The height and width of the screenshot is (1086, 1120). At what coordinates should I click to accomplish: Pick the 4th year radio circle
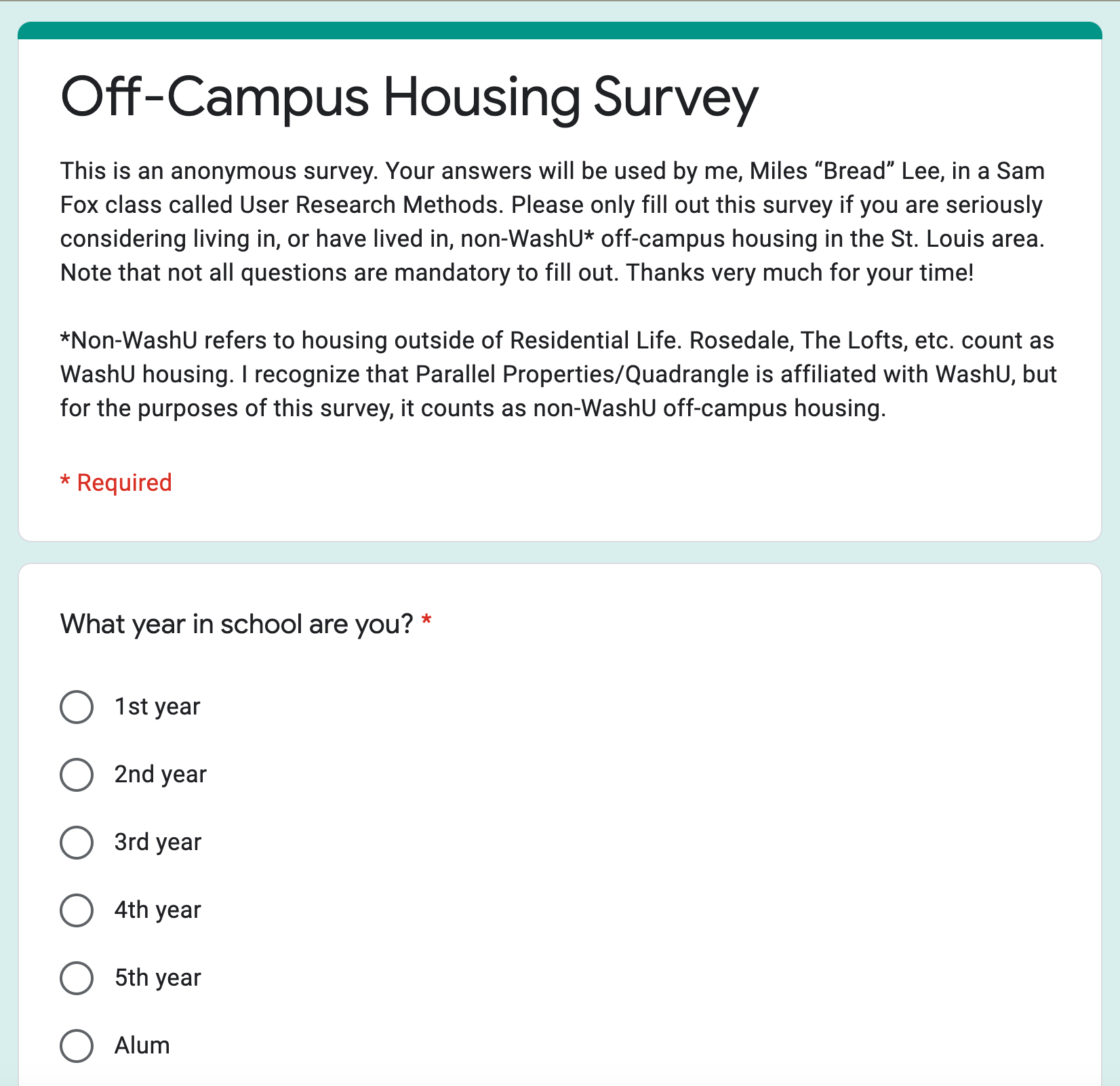(x=77, y=910)
